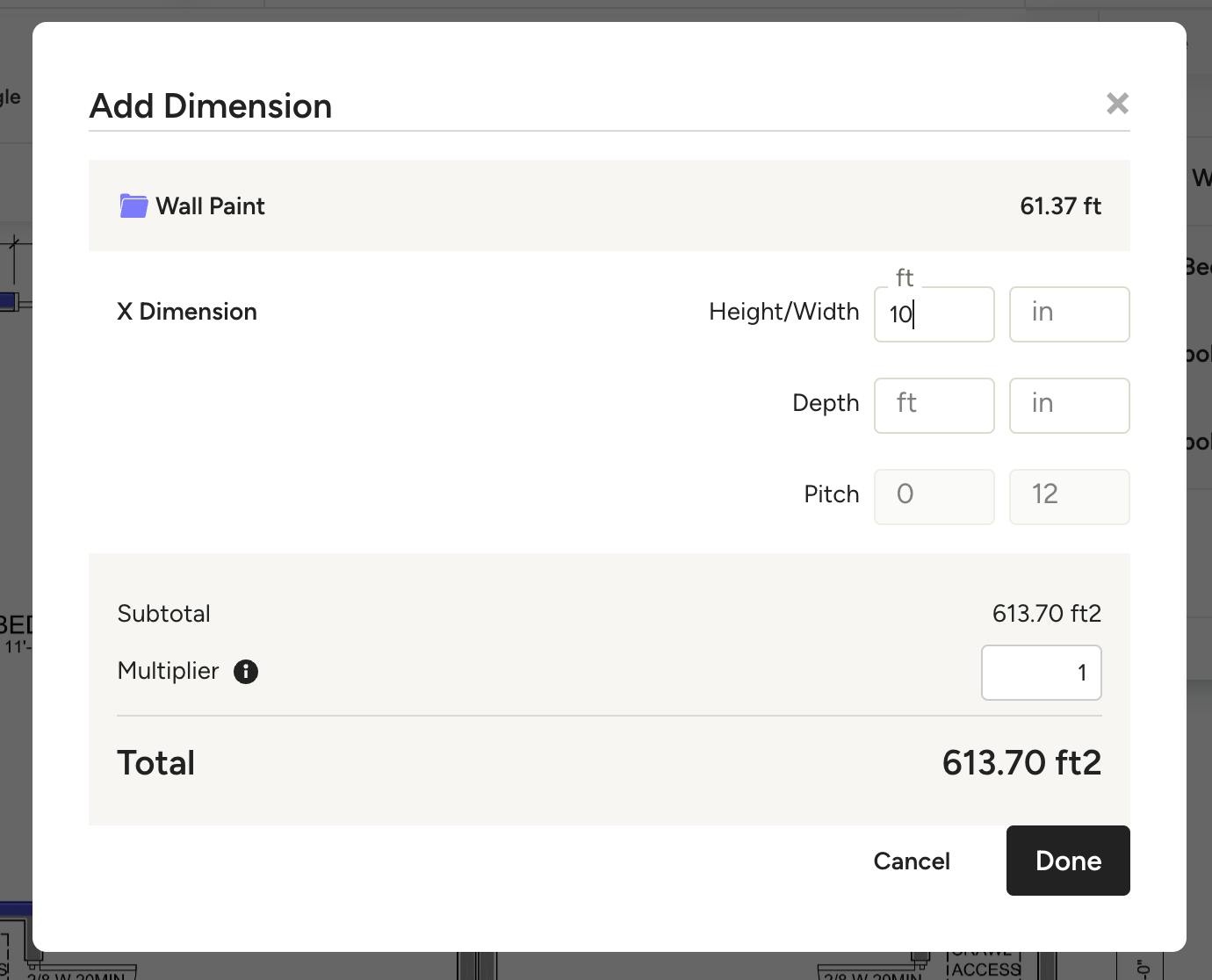Click the Wall Paint item name
1212x980 pixels.
pos(210,205)
